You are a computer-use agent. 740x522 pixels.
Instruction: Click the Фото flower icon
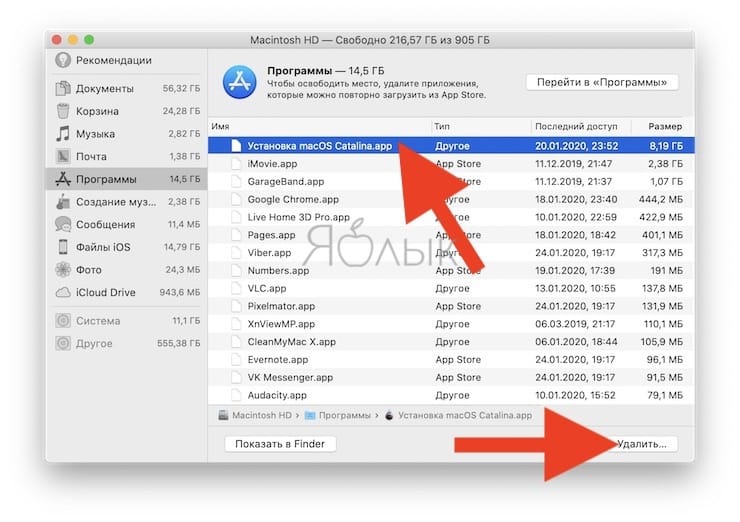tap(63, 269)
